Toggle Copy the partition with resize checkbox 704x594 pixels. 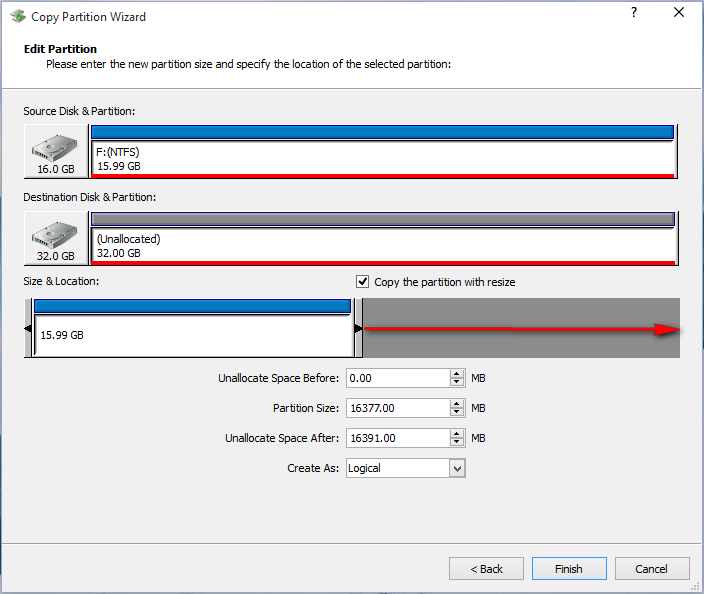point(362,282)
